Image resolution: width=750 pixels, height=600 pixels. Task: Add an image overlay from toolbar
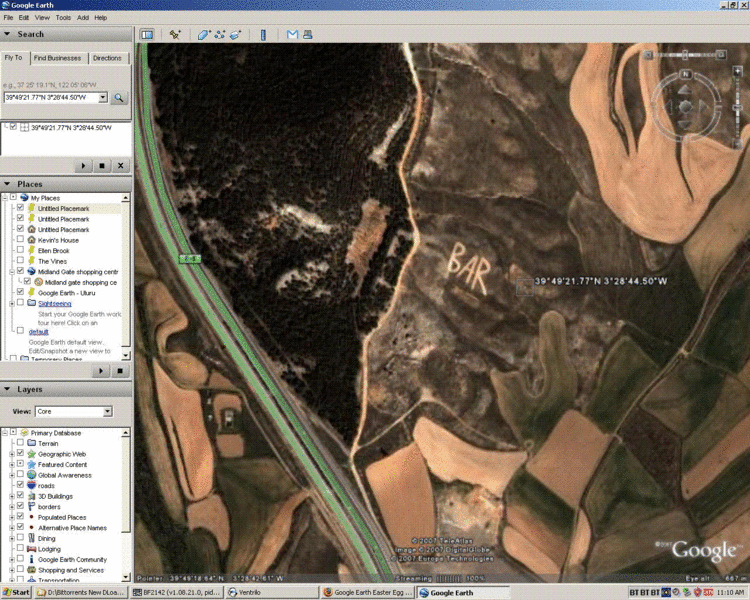pos(235,34)
